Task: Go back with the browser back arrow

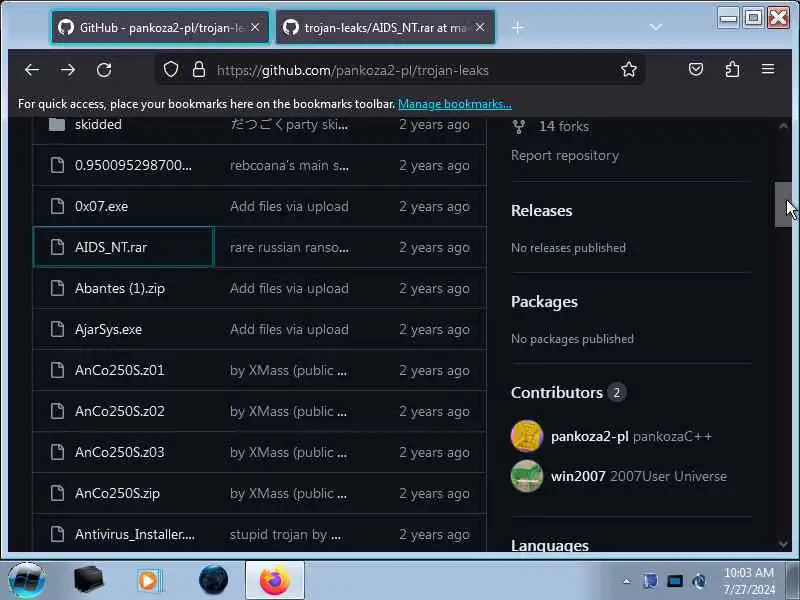Action: coord(32,70)
